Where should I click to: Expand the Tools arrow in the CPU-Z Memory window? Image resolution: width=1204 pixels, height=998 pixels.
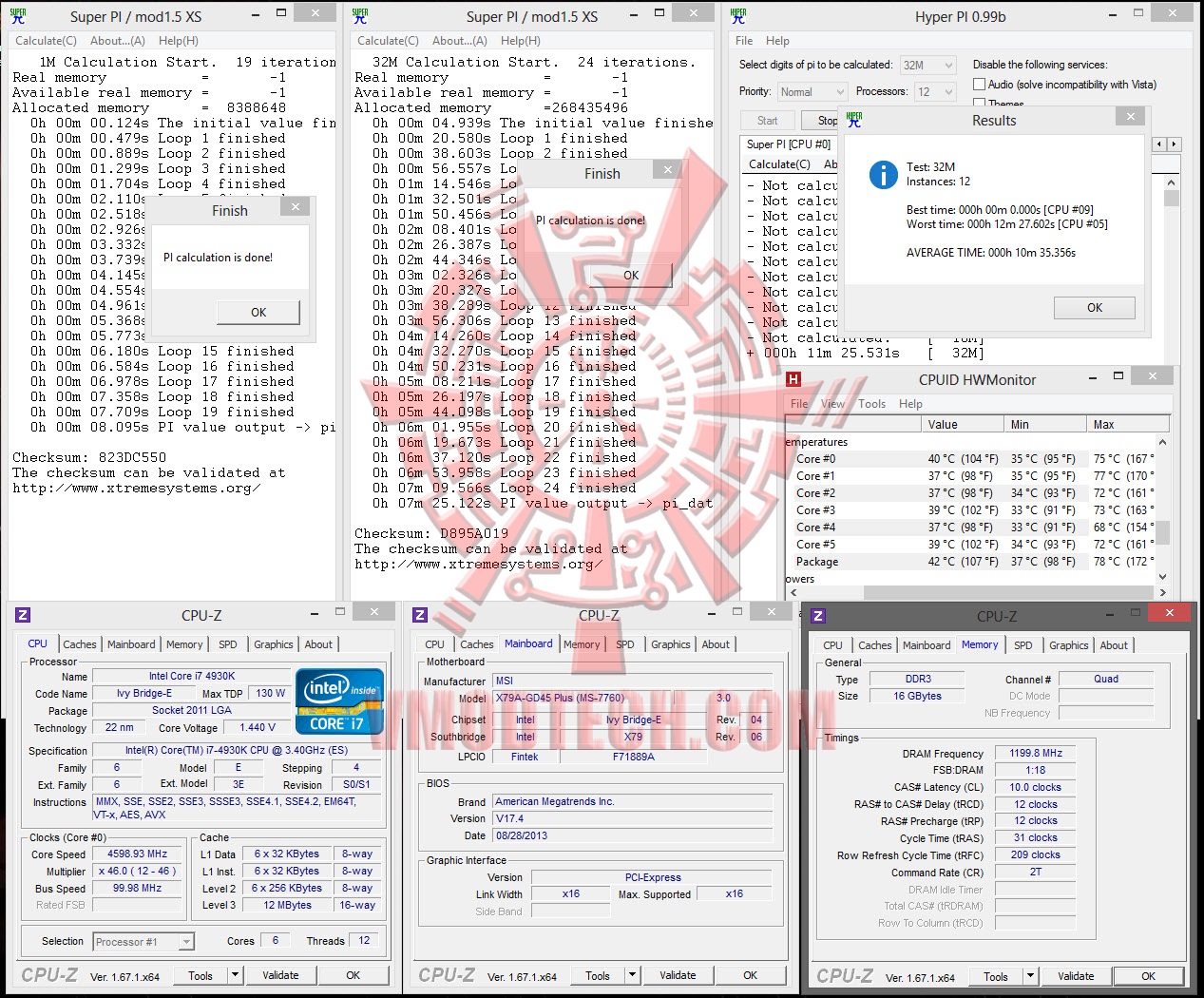[x=1031, y=976]
